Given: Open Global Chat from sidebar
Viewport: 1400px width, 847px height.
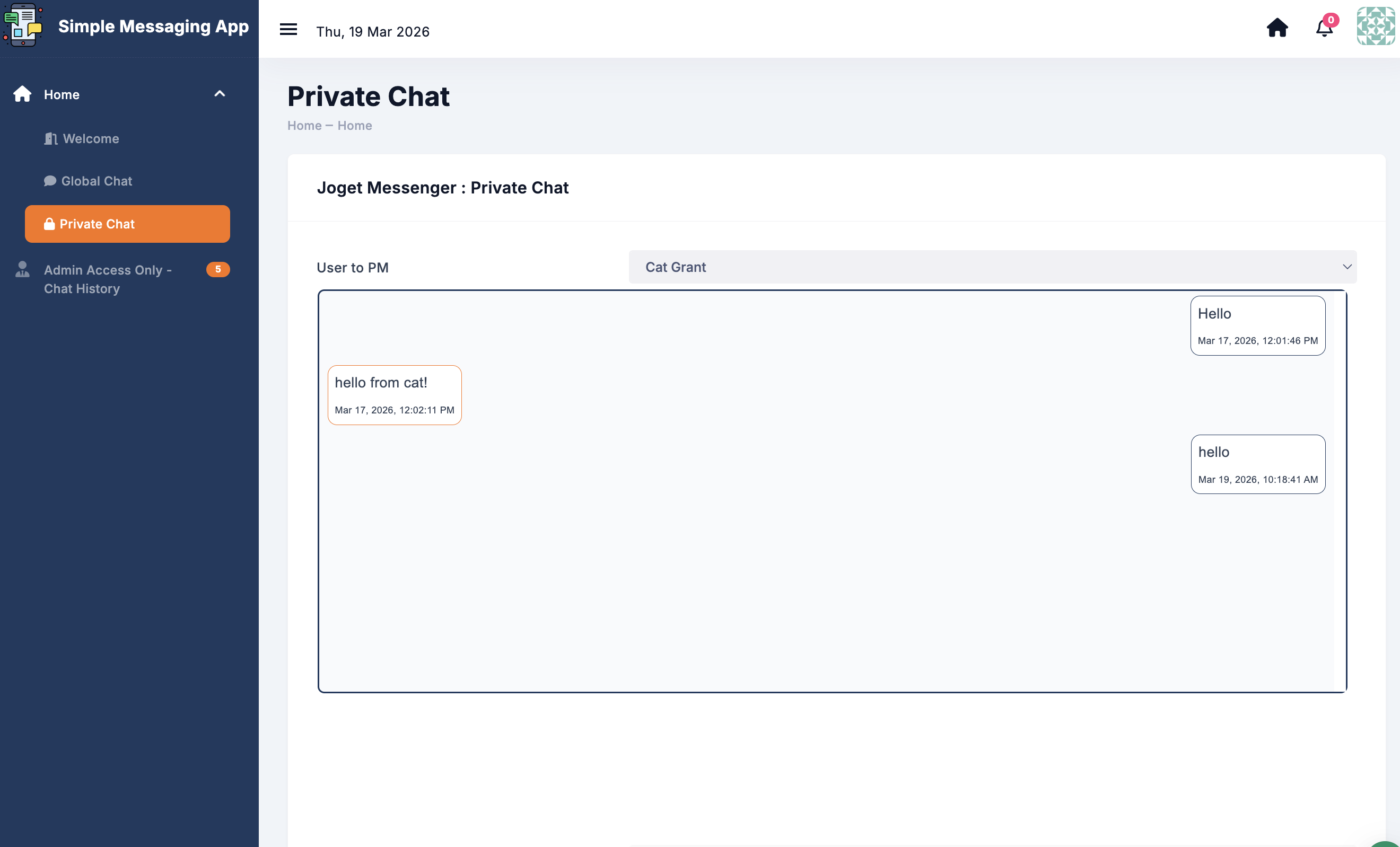Looking at the screenshot, I should coord(97,181).
